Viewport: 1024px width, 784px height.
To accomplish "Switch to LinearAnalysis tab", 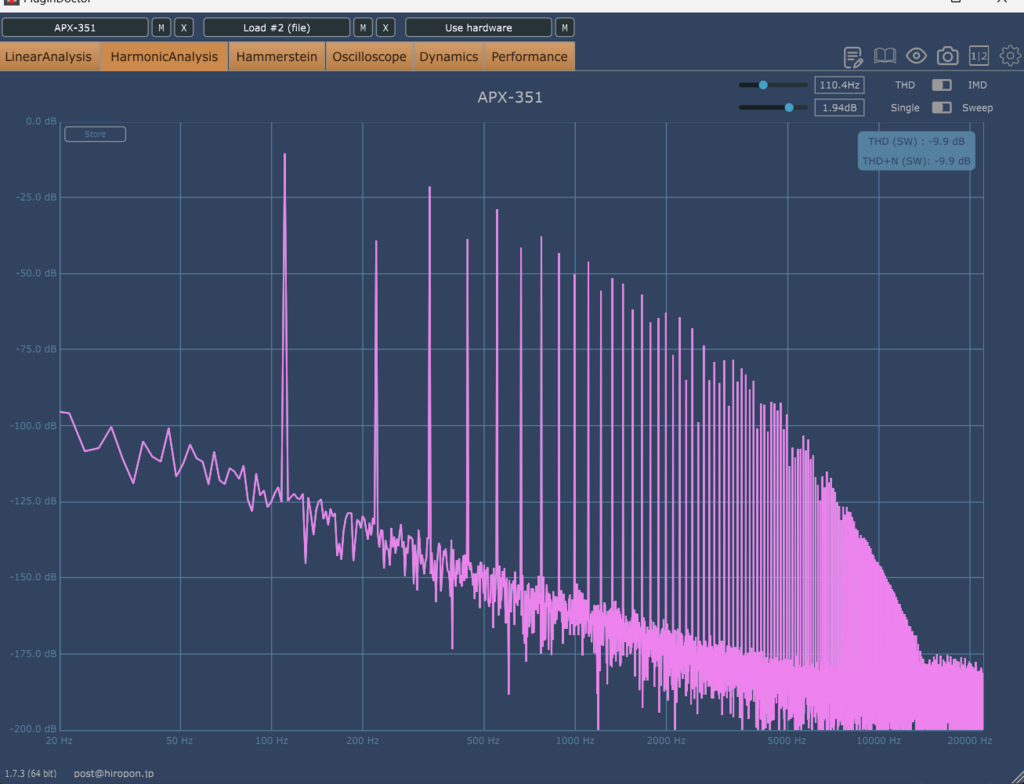I will [49, 57].
